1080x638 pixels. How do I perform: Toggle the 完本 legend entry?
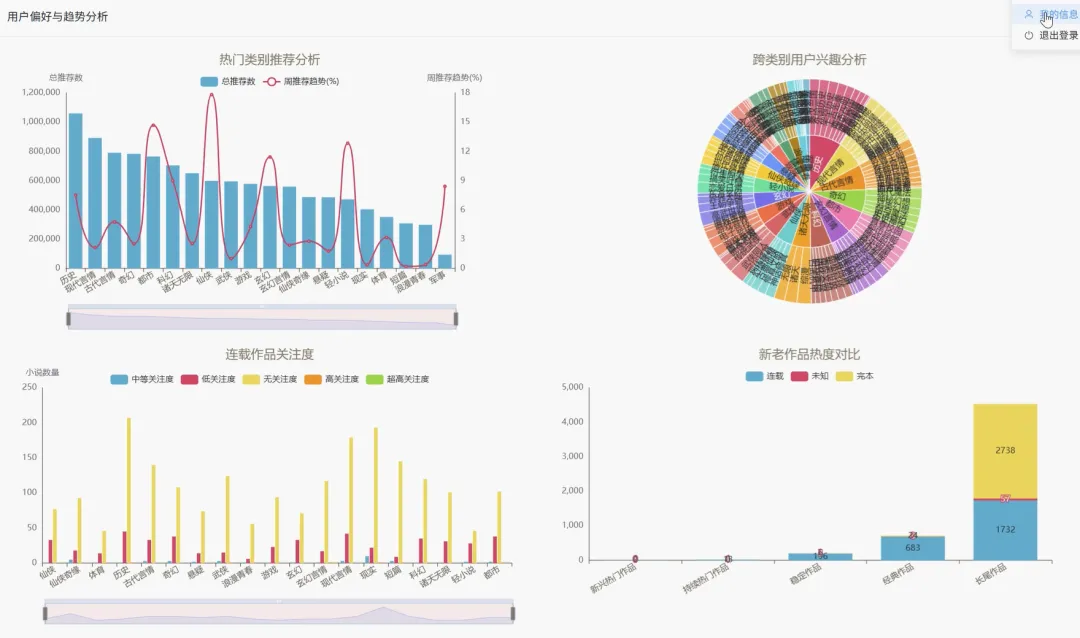click(855, 376)
